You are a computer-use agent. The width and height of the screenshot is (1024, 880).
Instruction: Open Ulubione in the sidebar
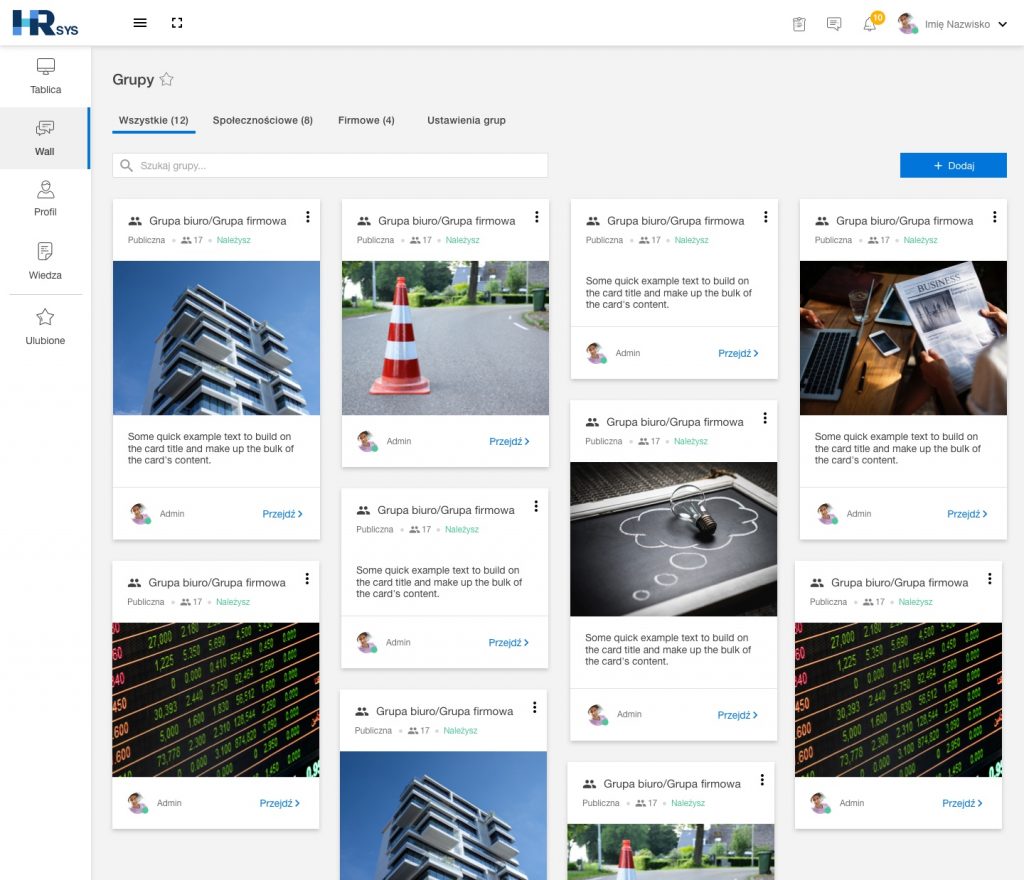pos(45,327)
